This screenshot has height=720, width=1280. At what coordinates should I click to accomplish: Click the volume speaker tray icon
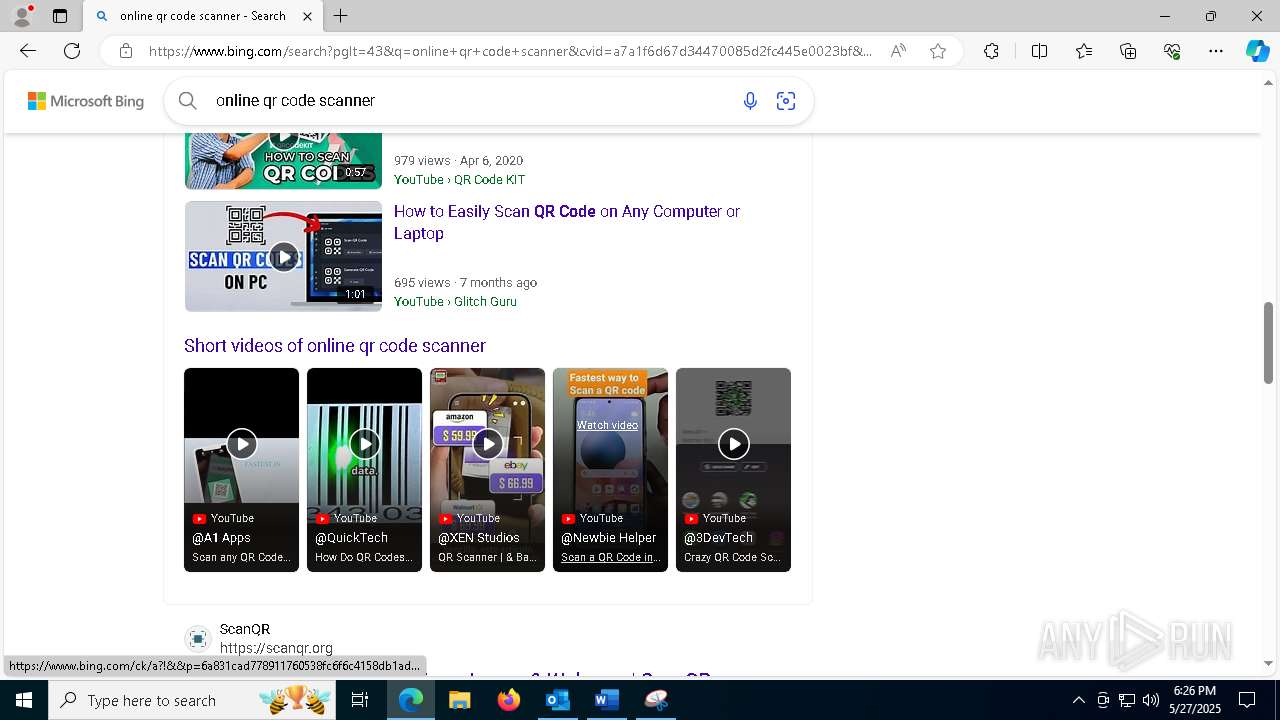coord(1151,700)
